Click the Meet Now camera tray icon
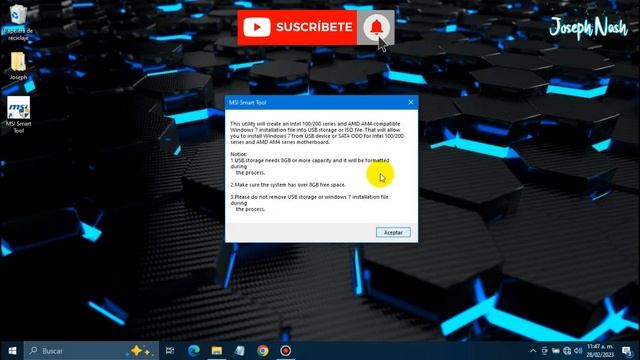The image size is (640, 360). [x=544, y=351]
